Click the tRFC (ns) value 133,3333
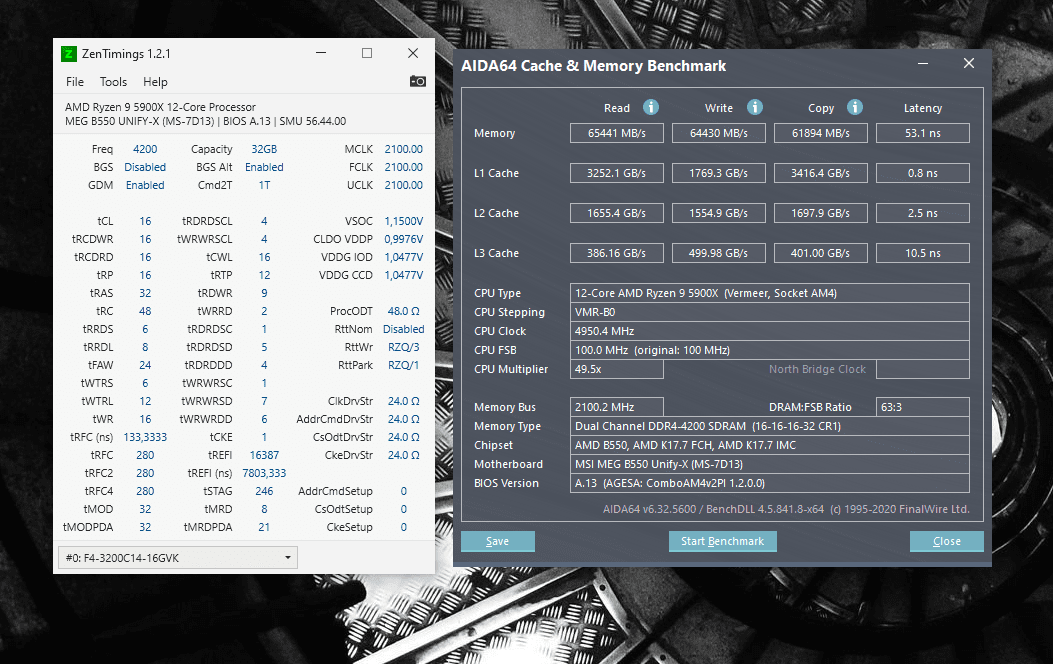Image resolution: width=1053 pixels, height=664 pixels. pyautogui.click(x=145, y=437)
